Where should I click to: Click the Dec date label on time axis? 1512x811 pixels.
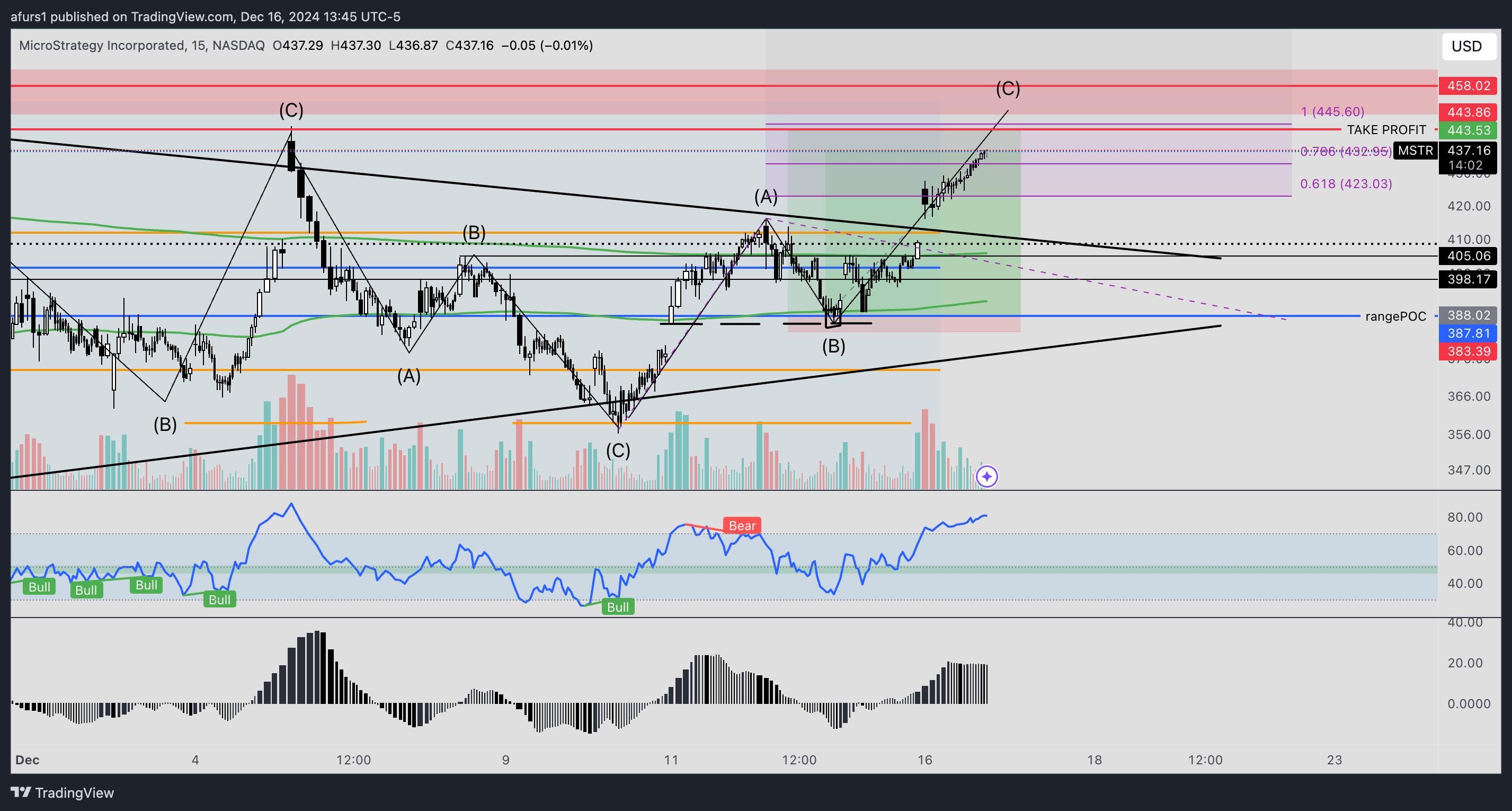(27, 760)
